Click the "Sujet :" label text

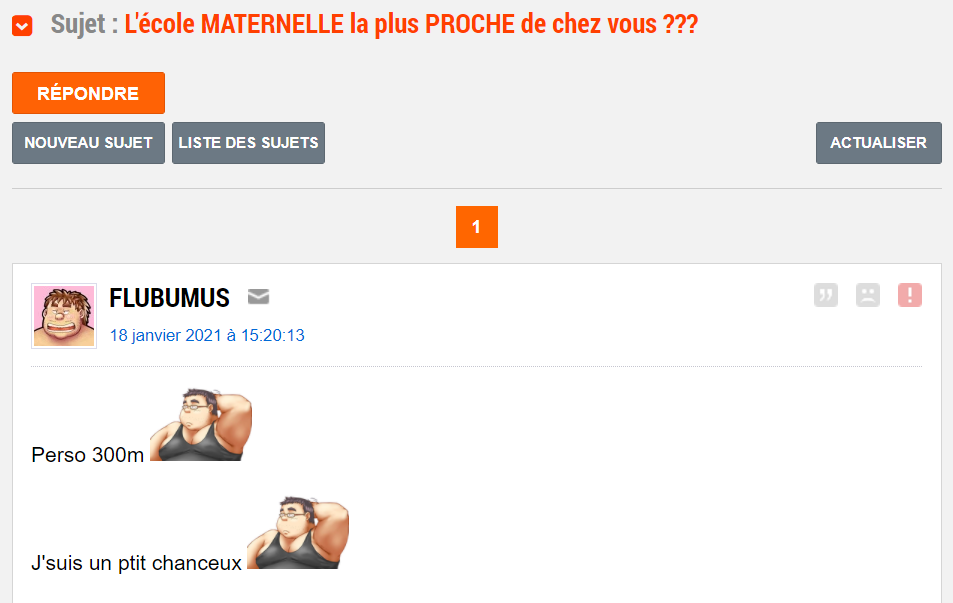(x=84, y=25)
